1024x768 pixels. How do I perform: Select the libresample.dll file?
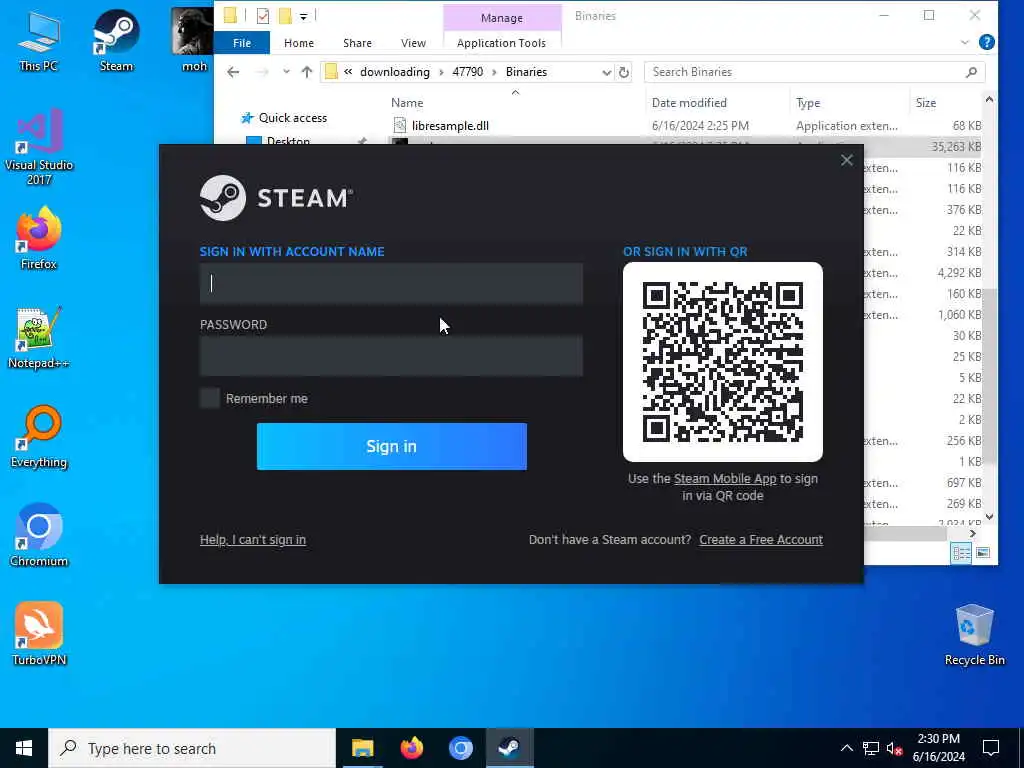[450, 125]
